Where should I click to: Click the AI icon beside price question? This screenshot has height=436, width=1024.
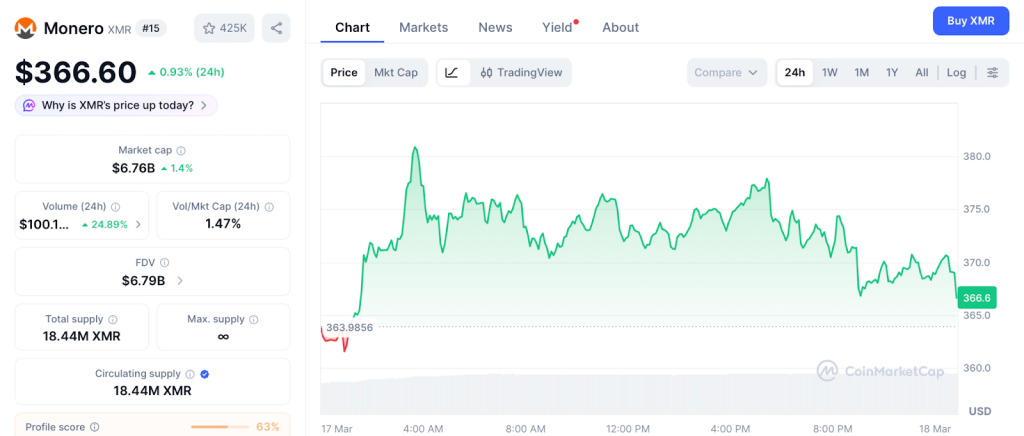pos(29,105)
